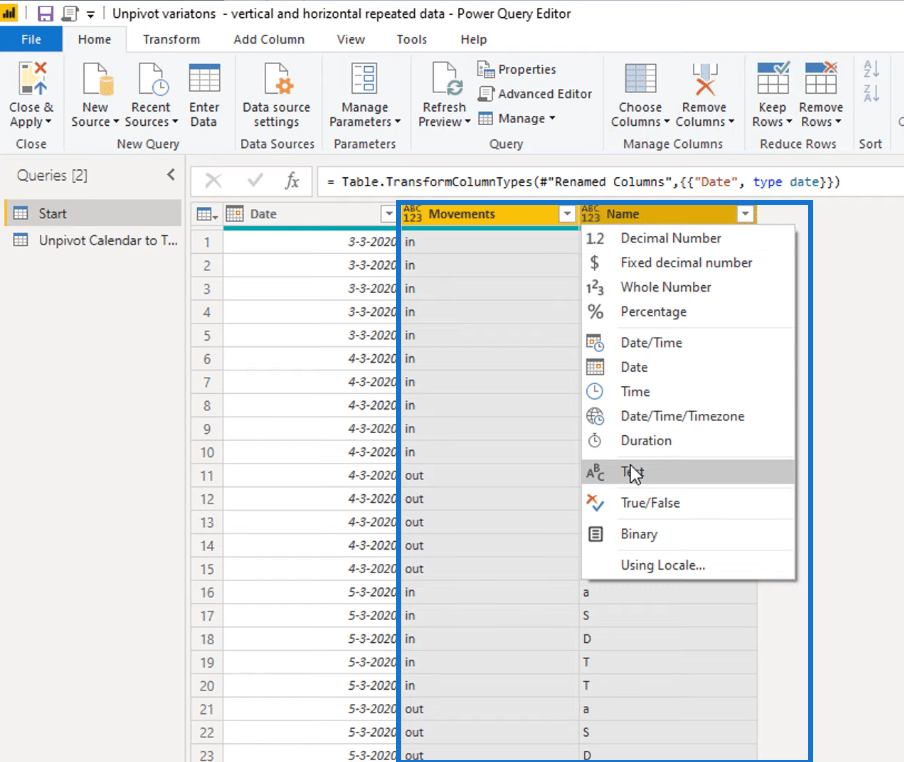
Task: Choose True/False data type
Action: [688, 503]
